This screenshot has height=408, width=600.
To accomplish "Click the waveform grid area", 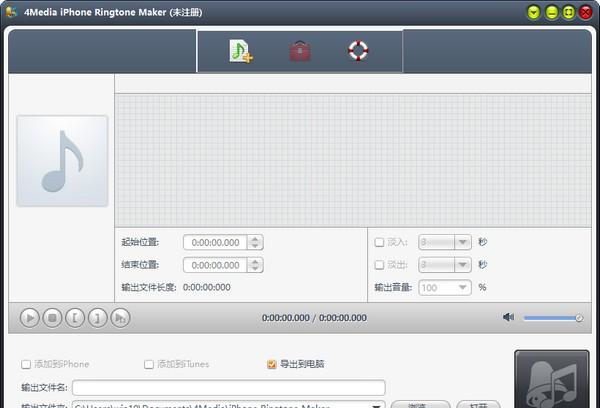I will pos(353,161).
